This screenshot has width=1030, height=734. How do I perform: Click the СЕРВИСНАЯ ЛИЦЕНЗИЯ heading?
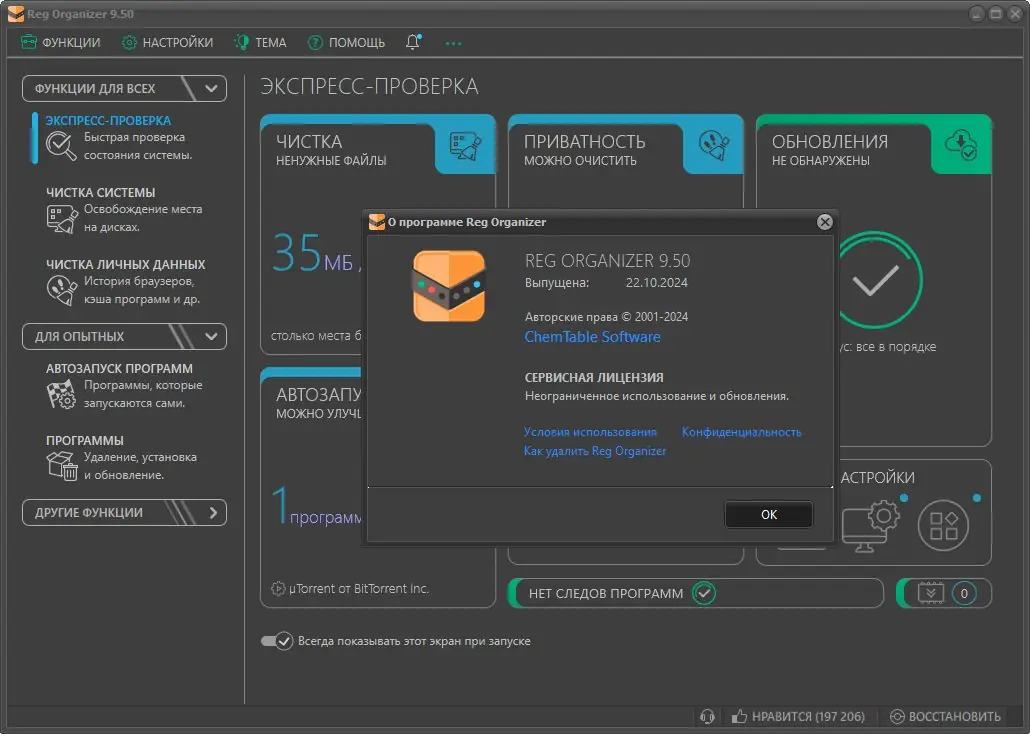594,378
